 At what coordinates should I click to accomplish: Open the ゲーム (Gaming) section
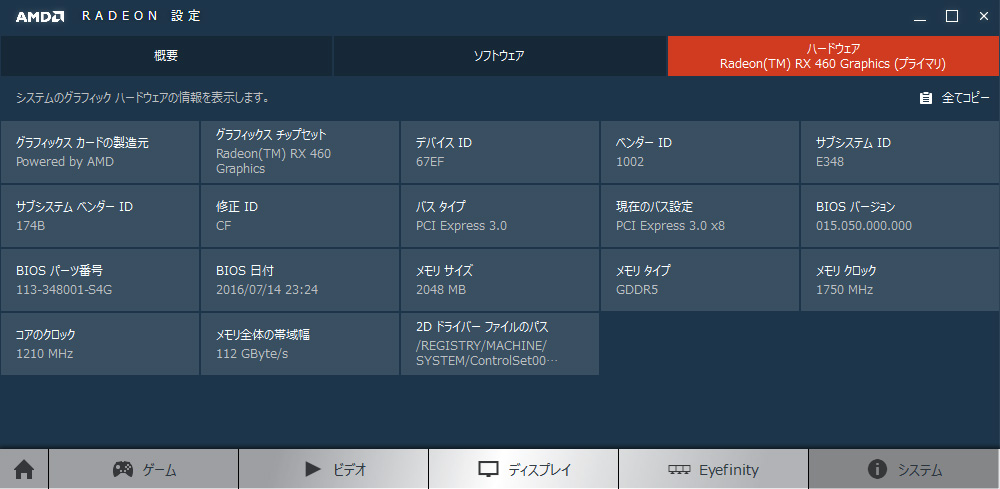[143, 470]
